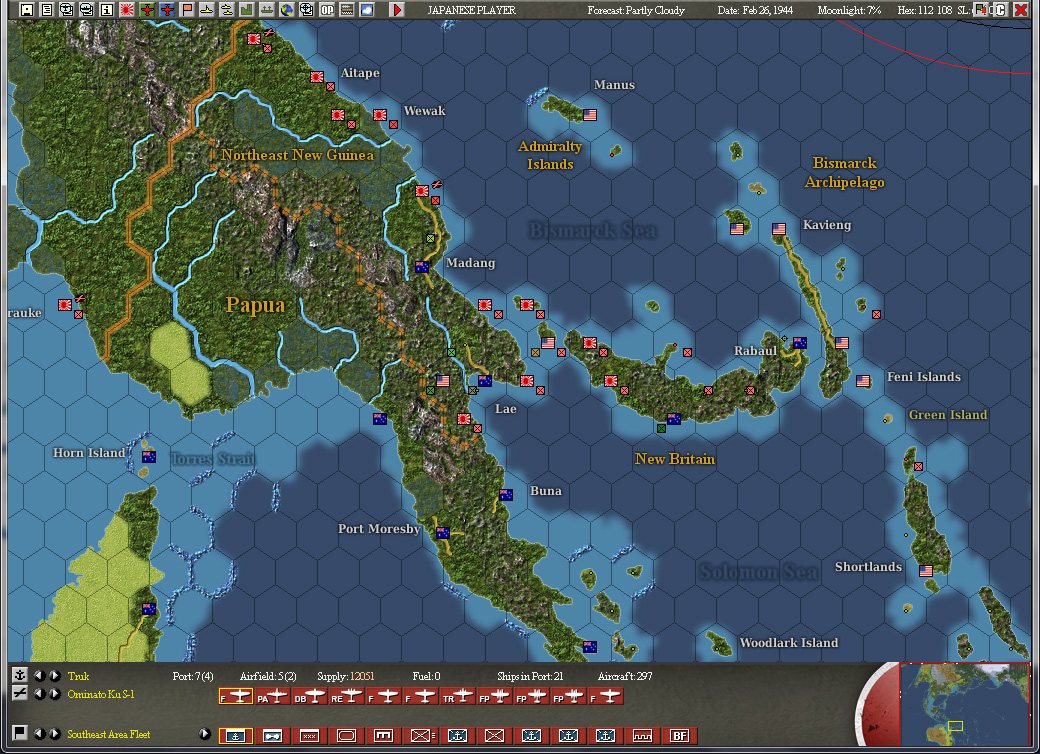Open the Southeast Area Fleet link
Screen dimensions: 1040x754
coord(109,734)
